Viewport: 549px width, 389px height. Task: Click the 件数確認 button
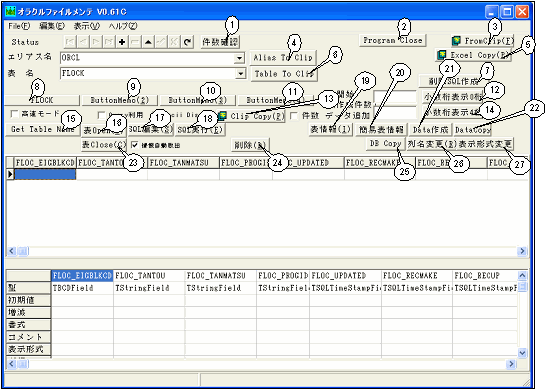[x=220, y=42]
